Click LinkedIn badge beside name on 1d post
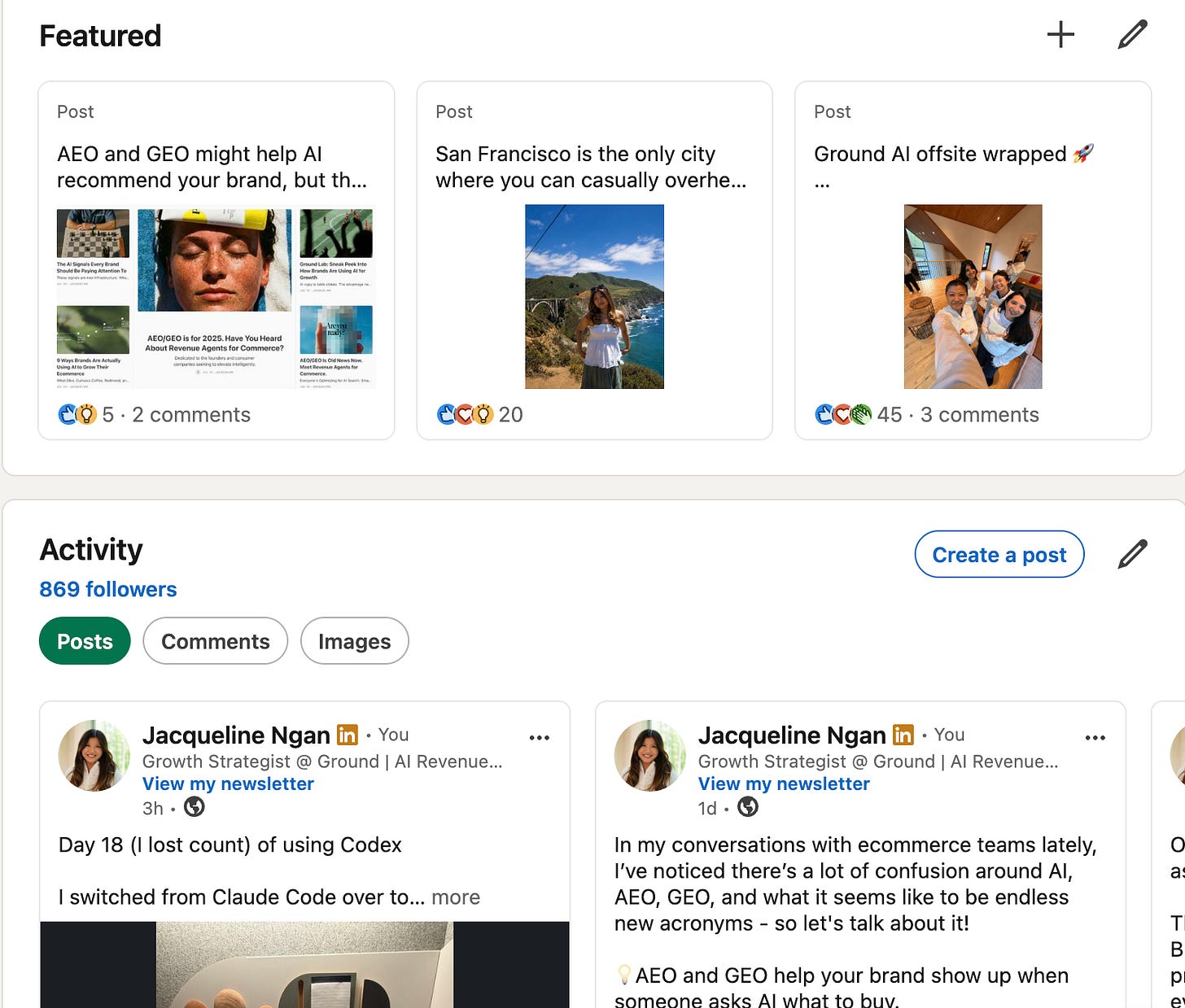 click(x=903, y=735)
